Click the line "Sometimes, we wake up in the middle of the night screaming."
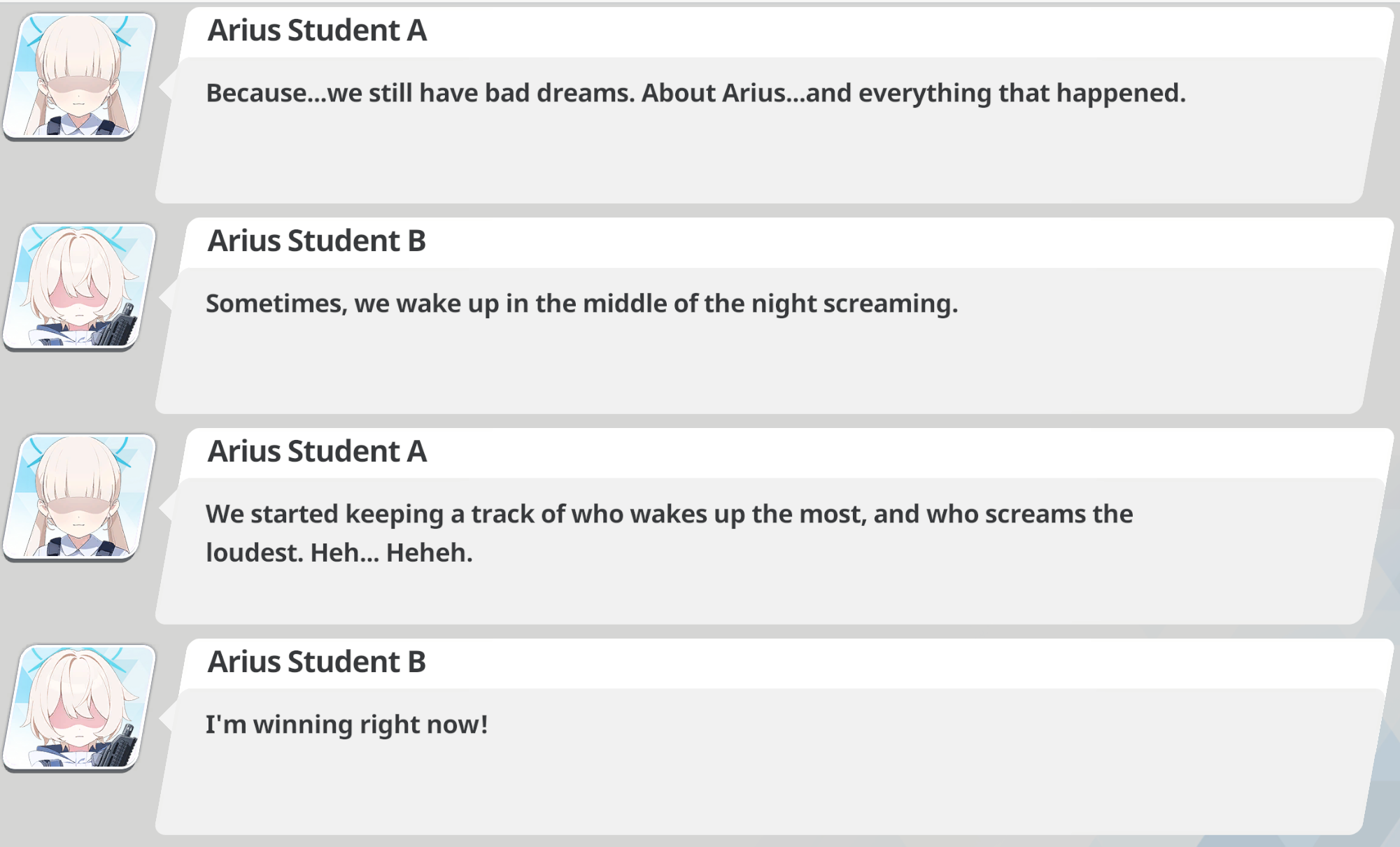The width and height of the screenshot is (1400, 847). click(581, 304)
